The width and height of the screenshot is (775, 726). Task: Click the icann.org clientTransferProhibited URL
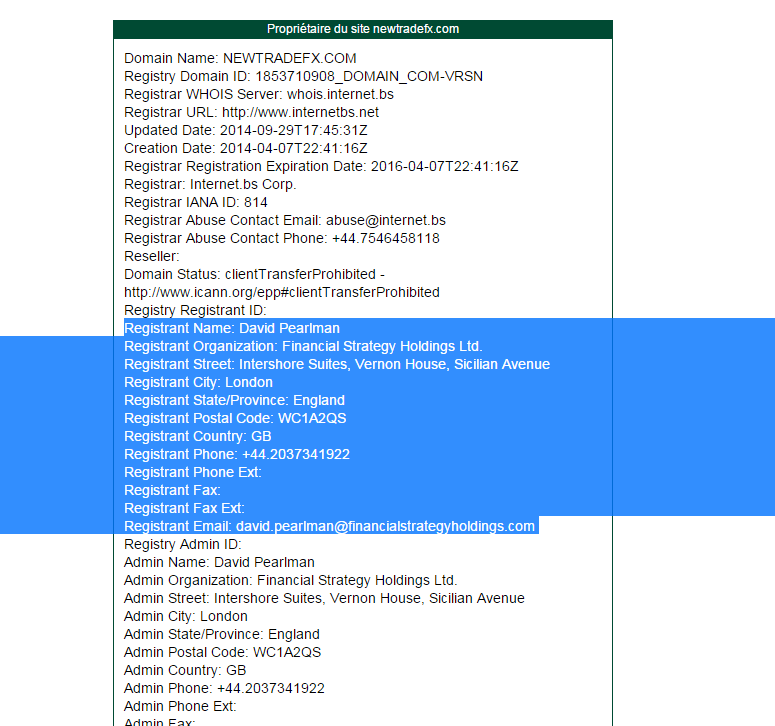pos(282,292)
